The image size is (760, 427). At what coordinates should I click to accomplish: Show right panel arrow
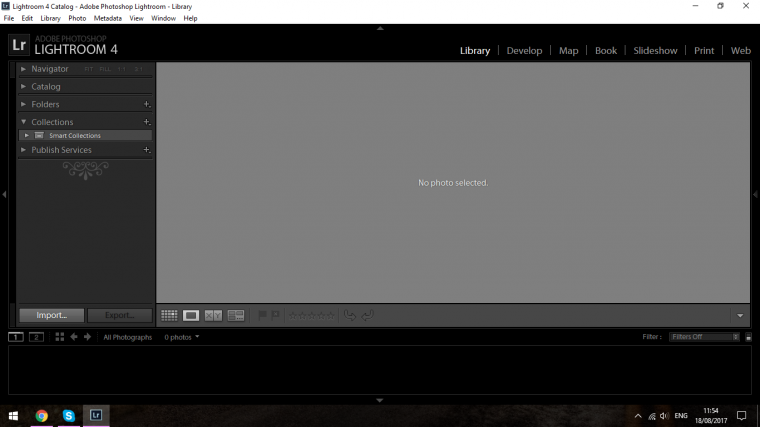pos(755,194)
